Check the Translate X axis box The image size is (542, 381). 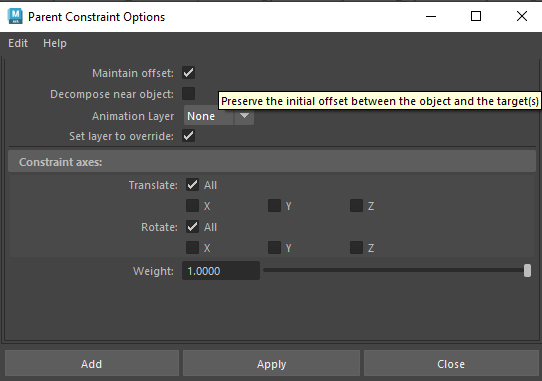point(192,205)
